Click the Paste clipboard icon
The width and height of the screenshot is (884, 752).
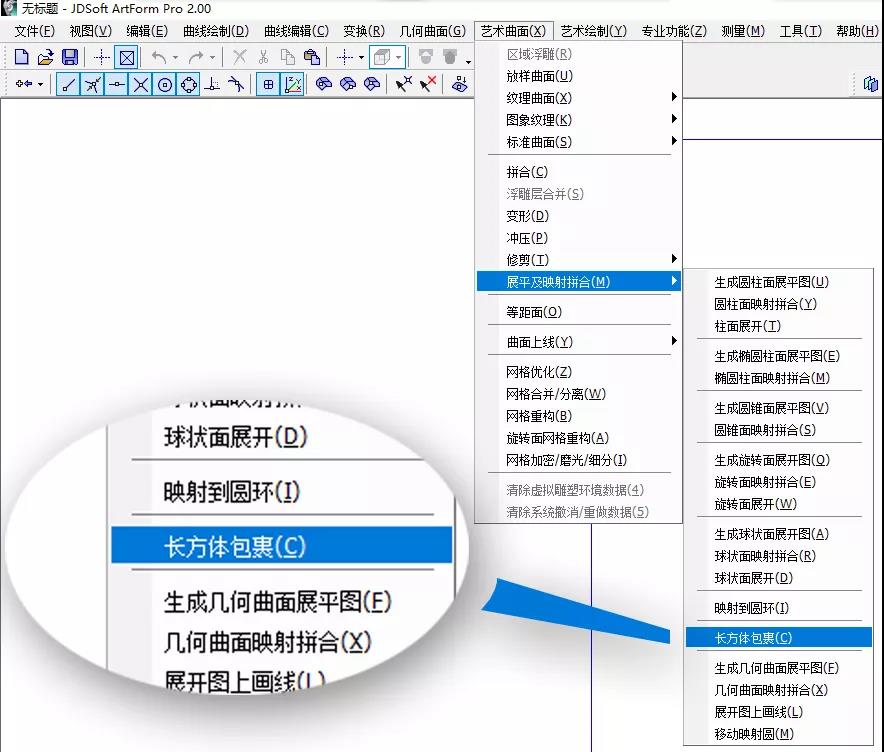[x=312, y=57]
